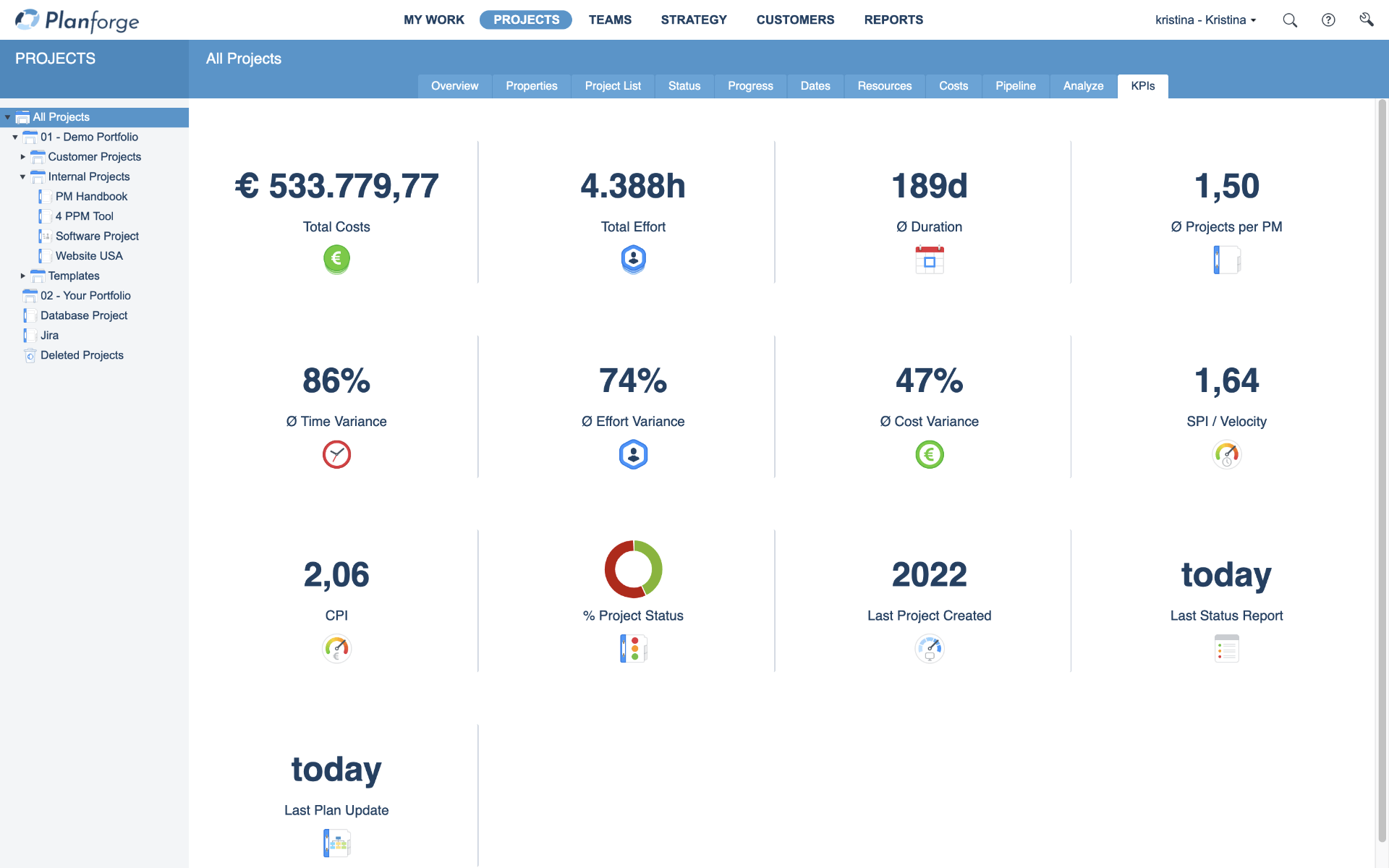Open the REPORTS main menu
1389x868 pixels.
(x=893, y=20)
